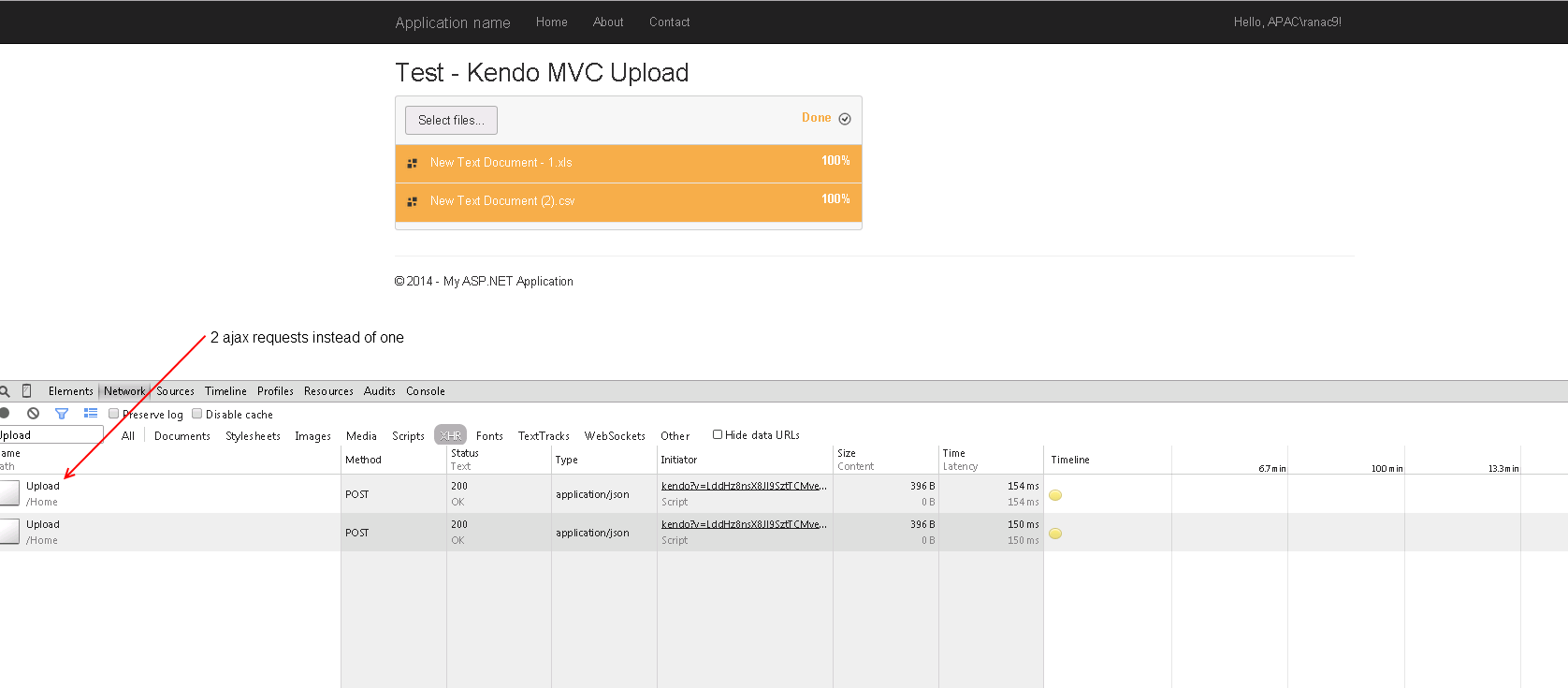Enable the Preserve log checkbox
1568x688 pixels.
114,414
